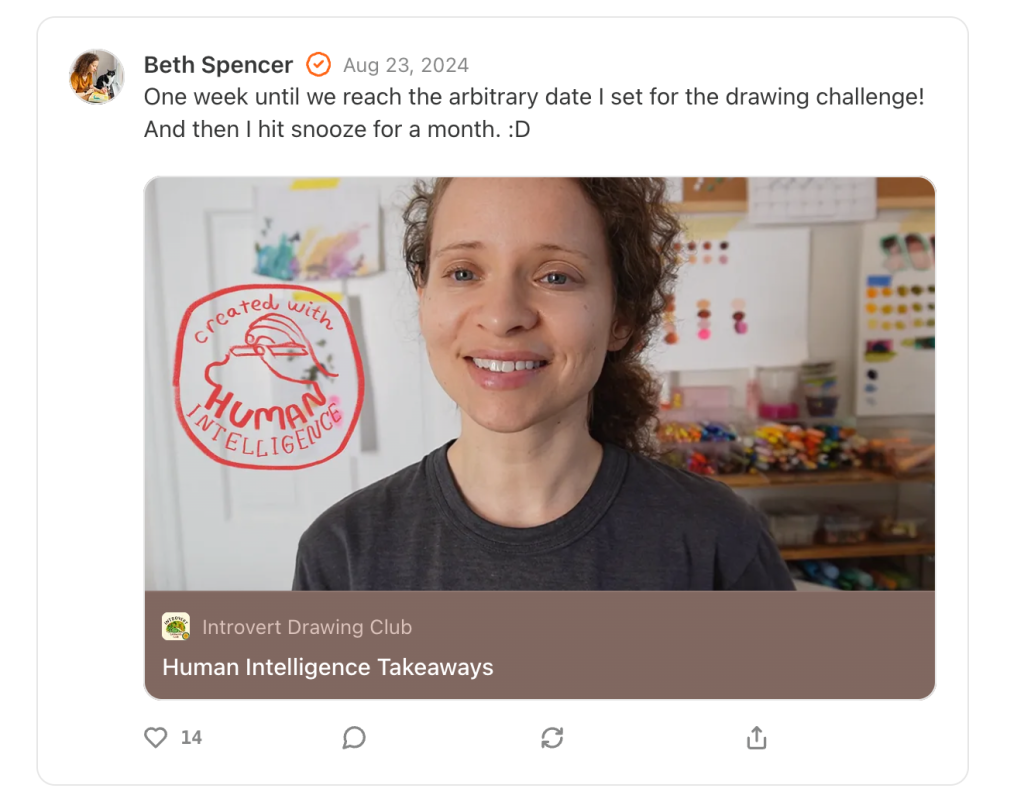1024x802 pixels.
Task: Click the orange verified badge
Action: [317, 65]
